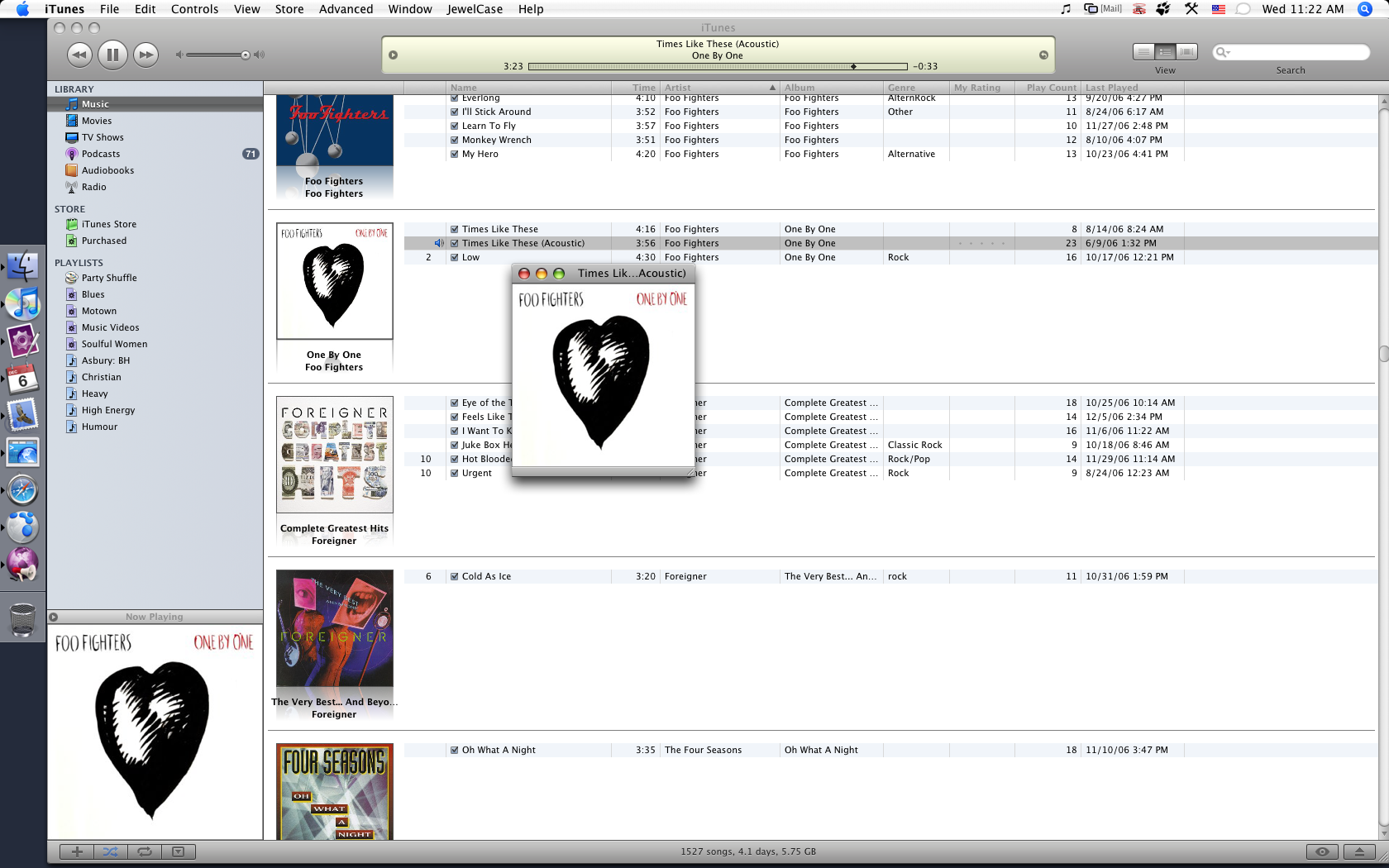Screen dimensions: 1389x868
Task: Uncheck the Learn To Fly checkbox
Action: (455, 126)
